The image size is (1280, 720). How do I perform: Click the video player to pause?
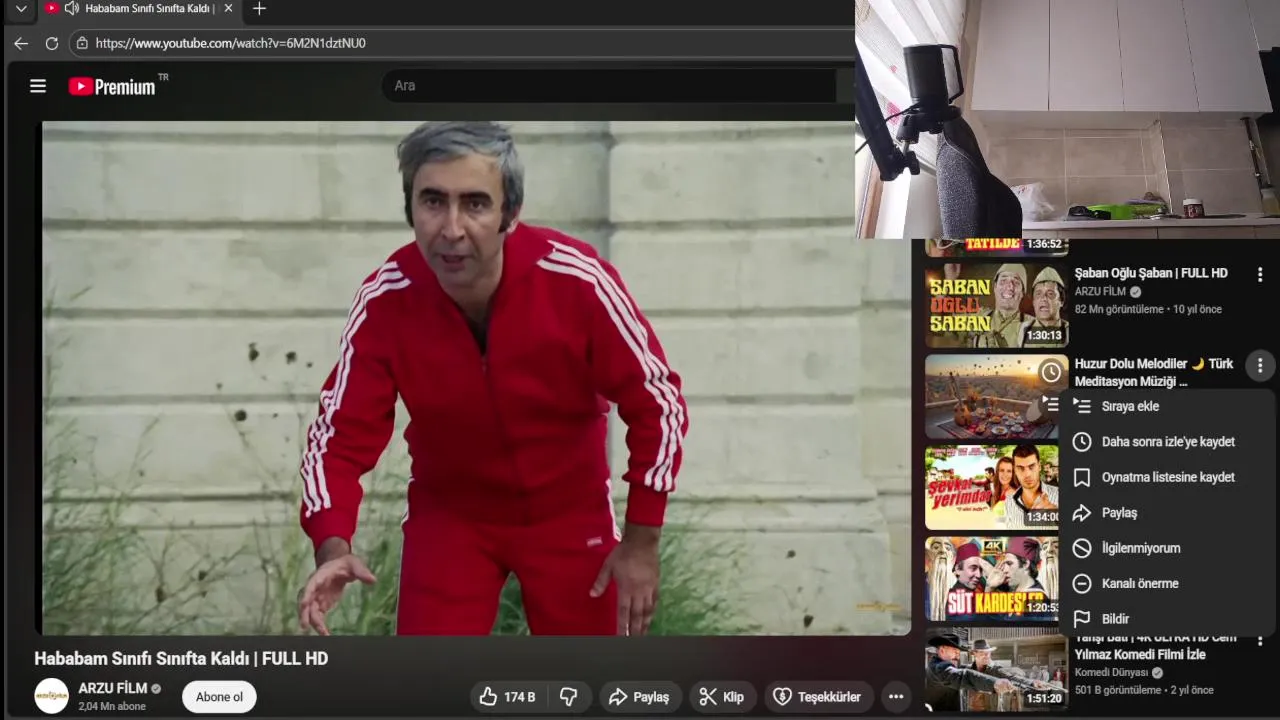[x=476, y=378]
